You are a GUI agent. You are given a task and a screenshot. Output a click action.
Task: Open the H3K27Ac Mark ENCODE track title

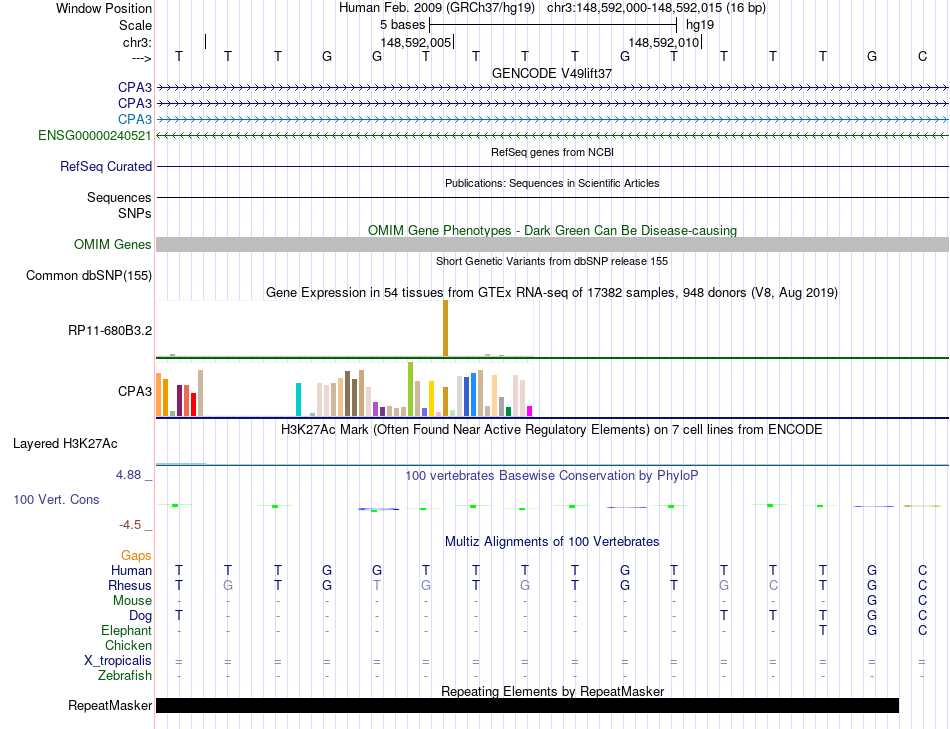point(552,430)
